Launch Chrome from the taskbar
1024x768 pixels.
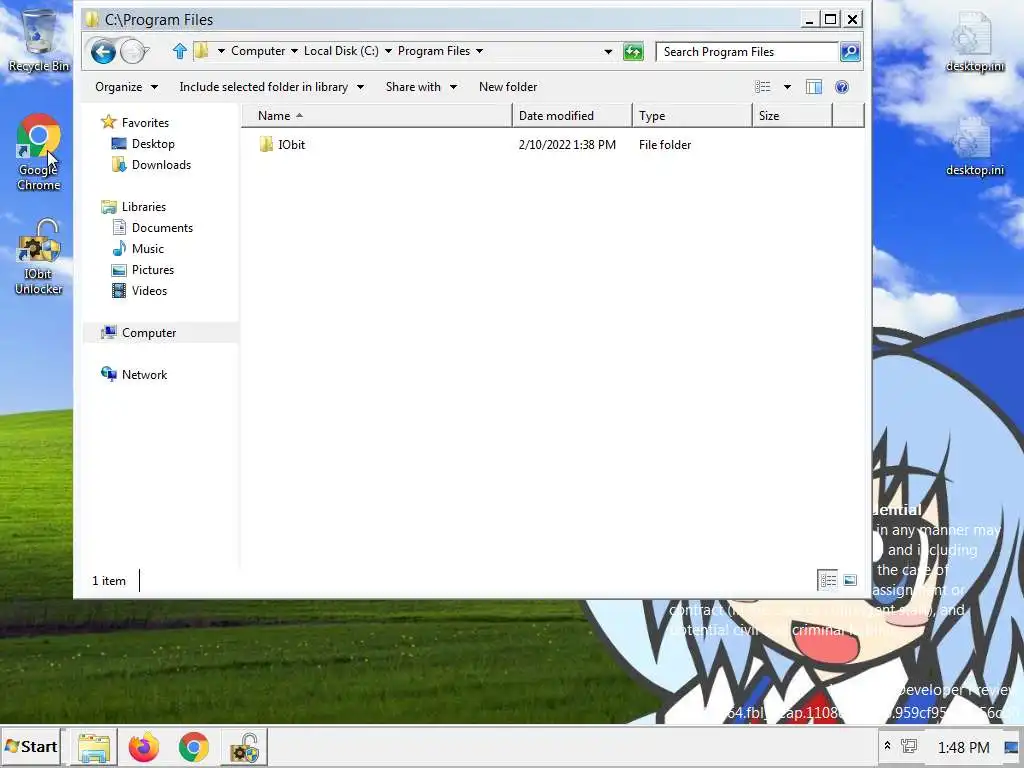coord(193,748)
